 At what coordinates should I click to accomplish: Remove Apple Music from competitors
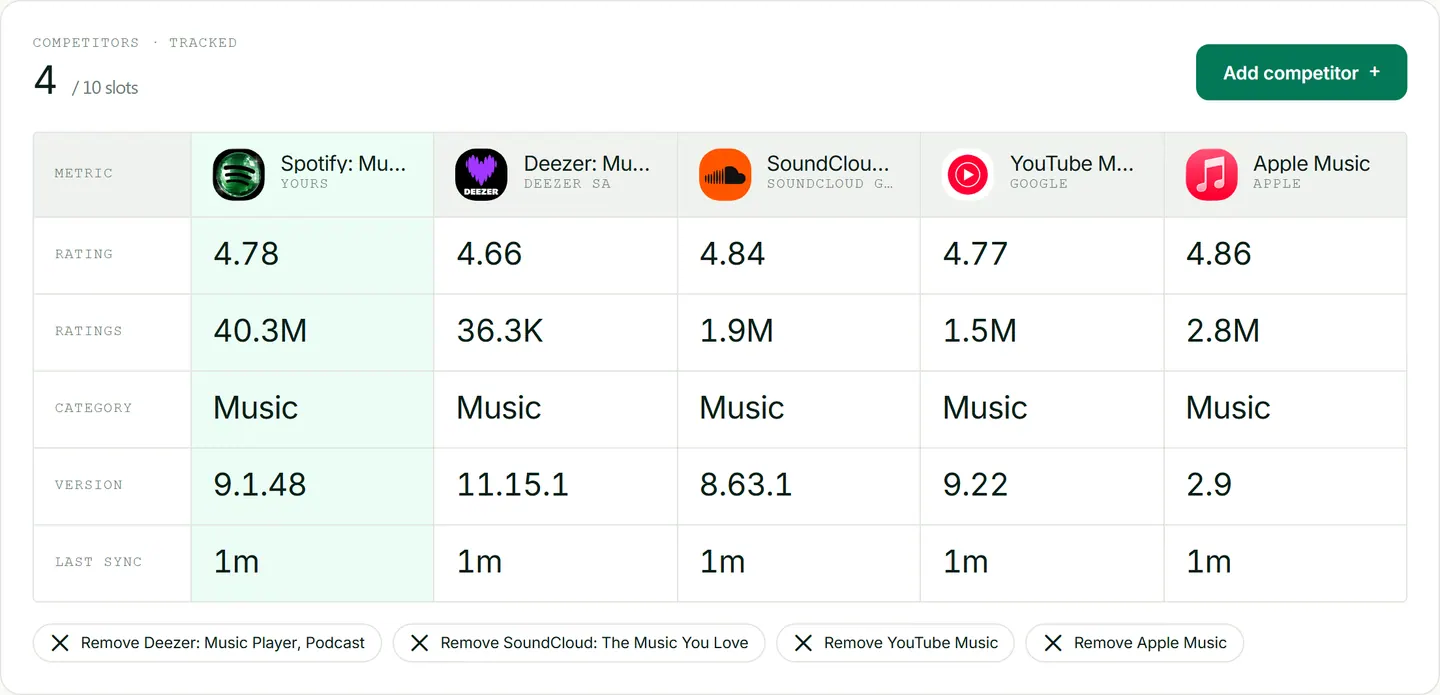[1134, 643]
